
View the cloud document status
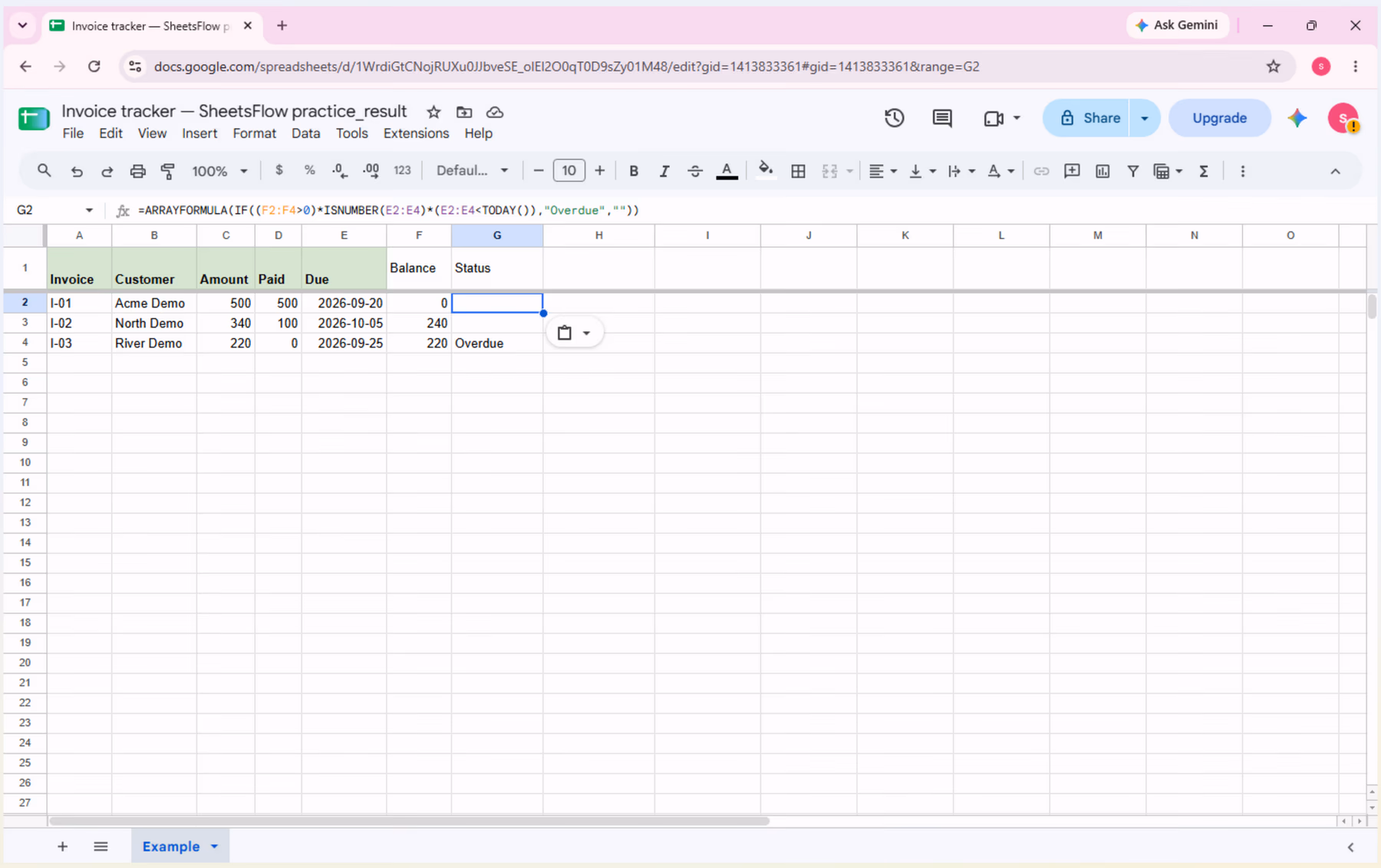point(495,112)
